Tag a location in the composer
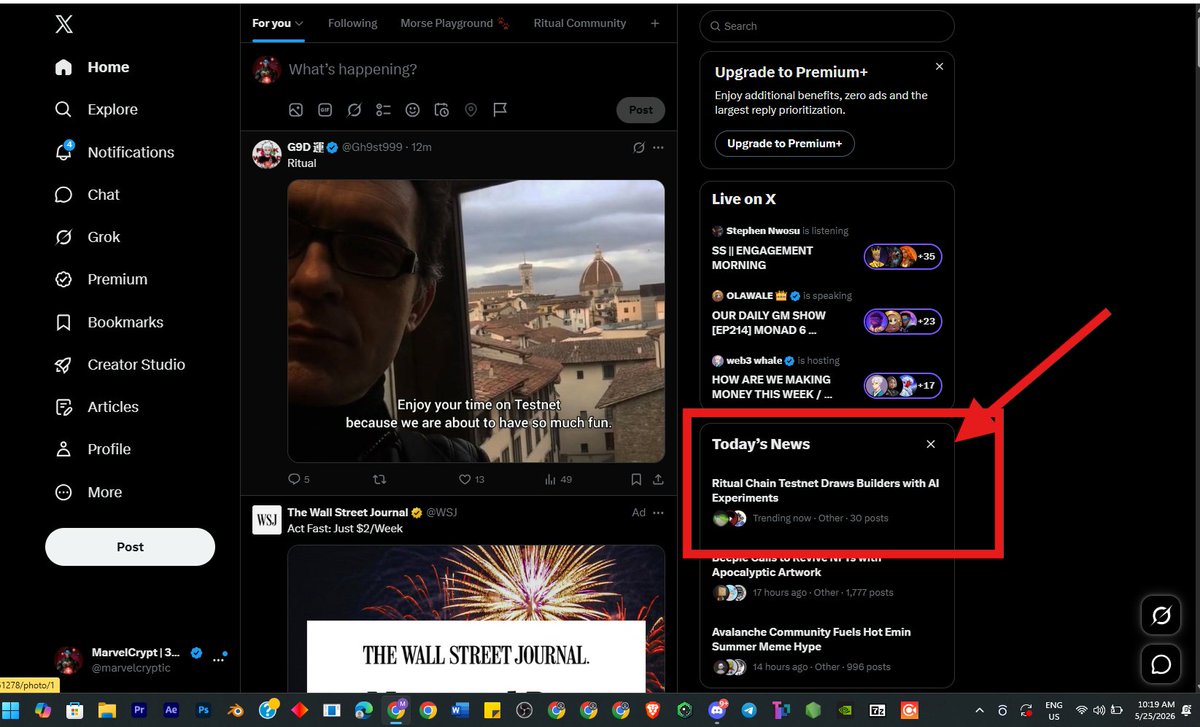1200x727 pixels. (x=471, y=110)
